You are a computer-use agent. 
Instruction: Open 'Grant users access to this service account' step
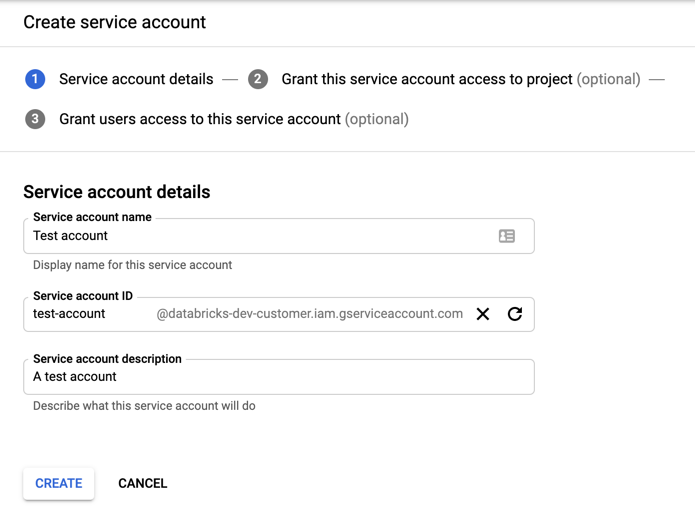click(x=200, y=119)
